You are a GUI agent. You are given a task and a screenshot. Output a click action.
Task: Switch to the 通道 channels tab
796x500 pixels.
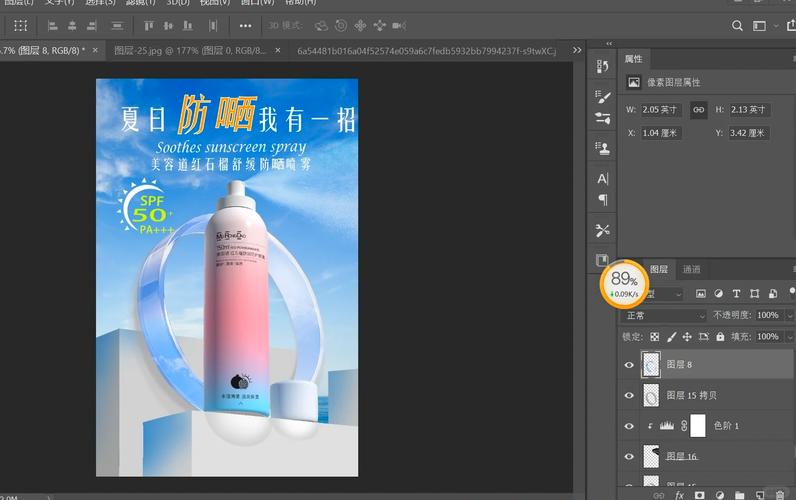click(x=691, y=270)
